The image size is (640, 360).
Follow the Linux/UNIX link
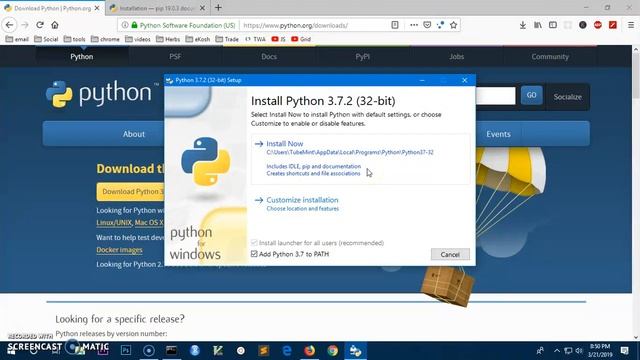[x=114, y=223]
